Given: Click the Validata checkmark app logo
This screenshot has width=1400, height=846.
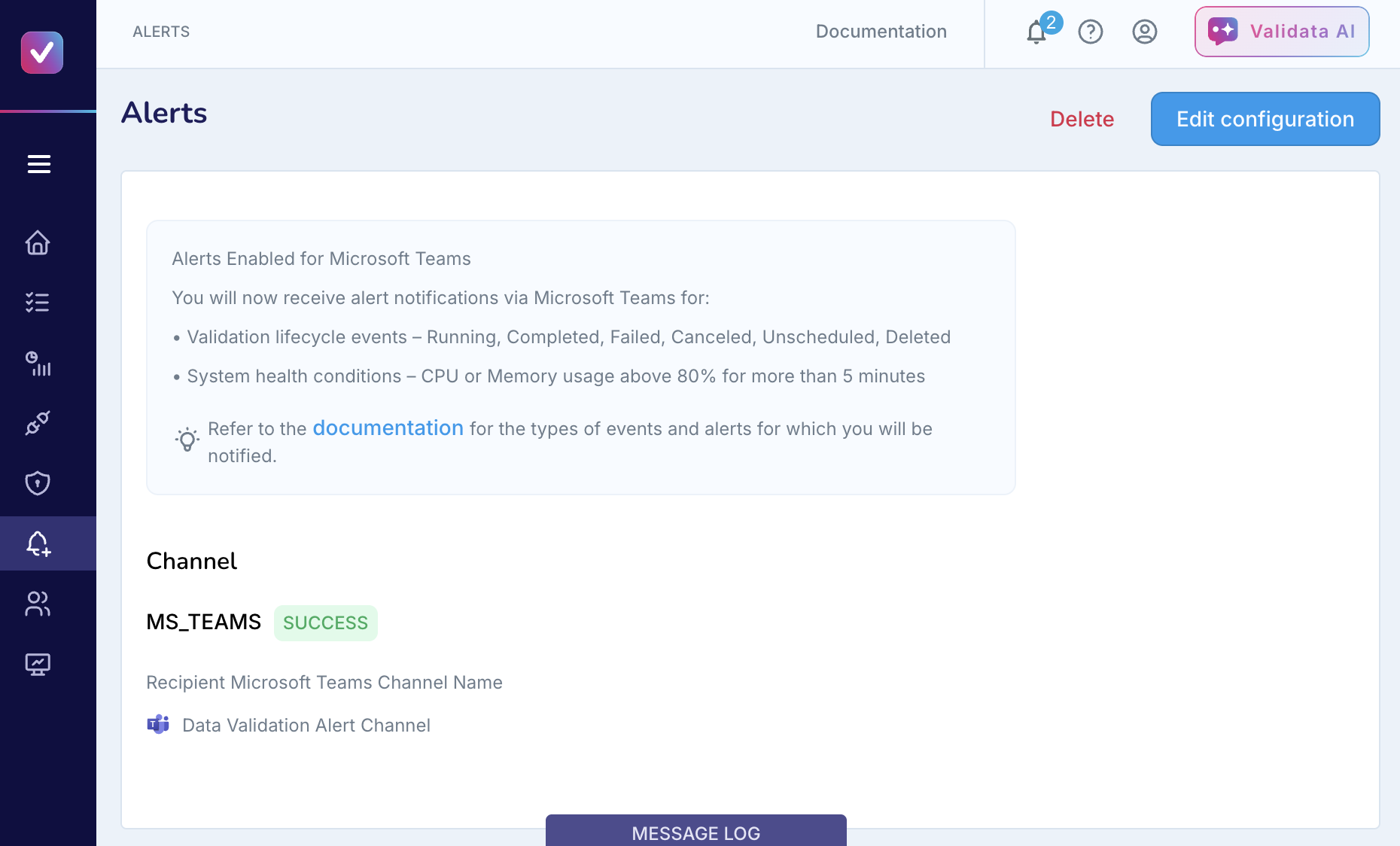Looking at the screenshot, I should click(41, 53).
